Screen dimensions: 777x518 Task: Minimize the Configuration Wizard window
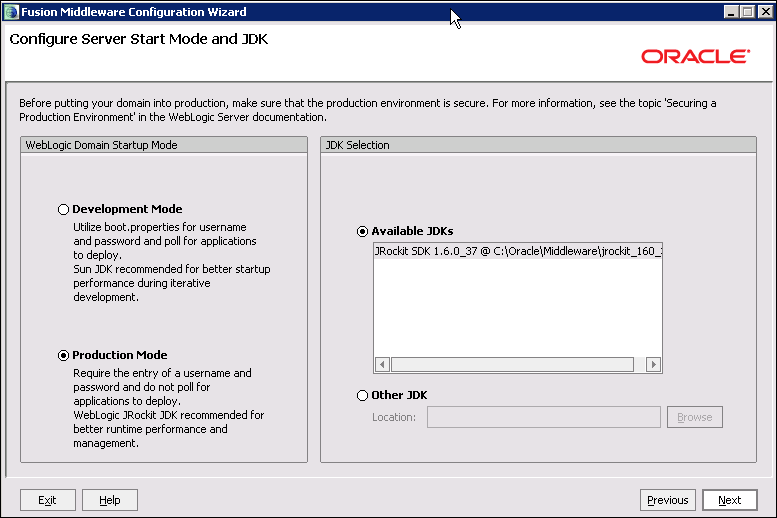click(730, 12)
